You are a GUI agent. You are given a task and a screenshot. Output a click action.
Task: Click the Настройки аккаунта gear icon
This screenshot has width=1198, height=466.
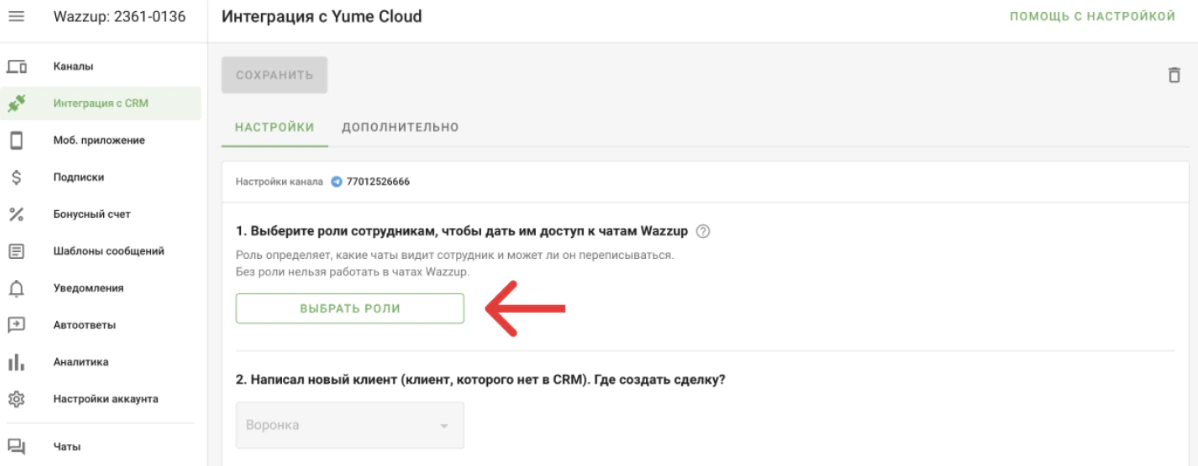(x=16, y=399)
